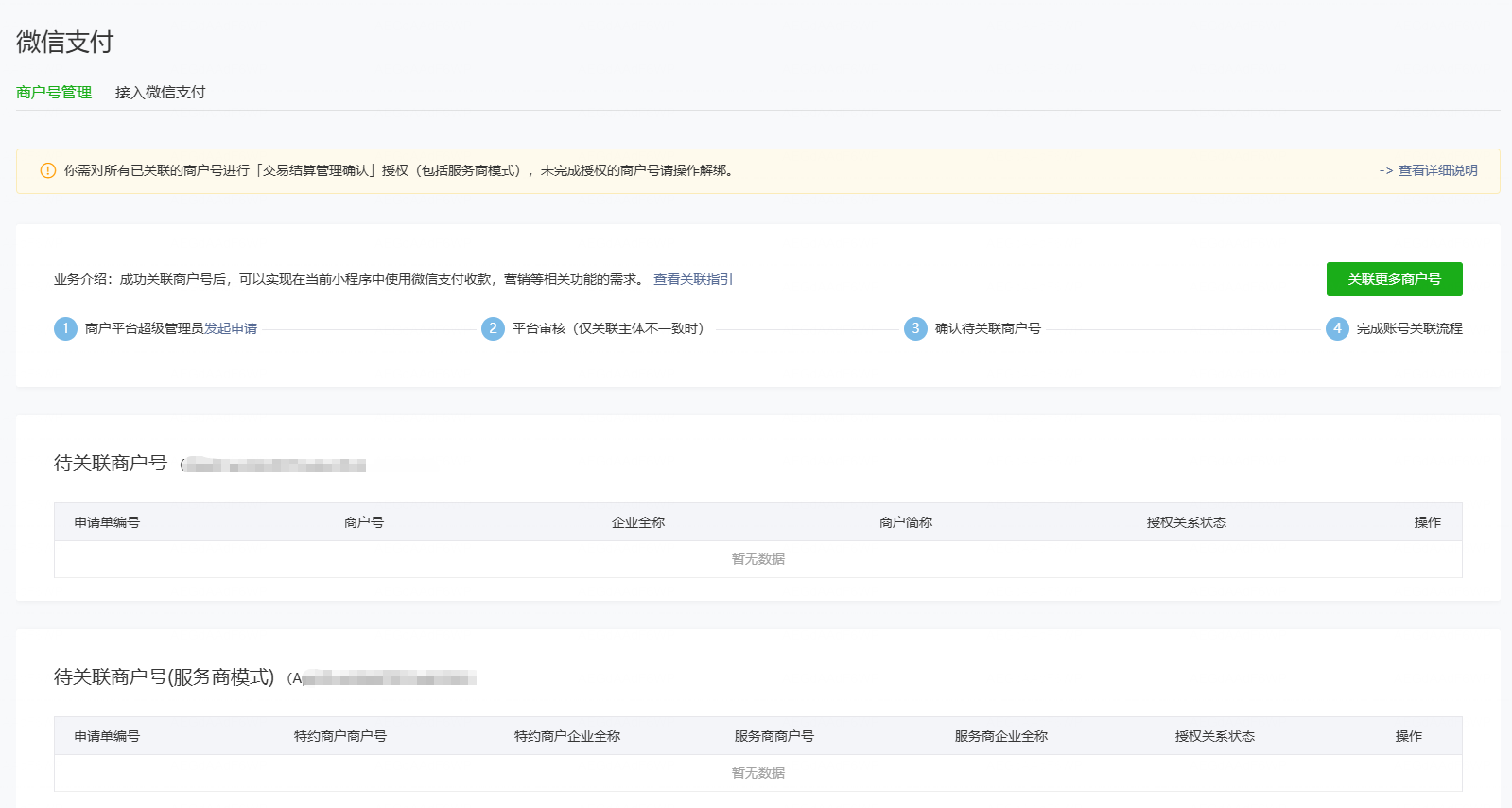The height and width of the screenshot is (808, 1512).
Task: Click the 特约商户商户号 column header
Action: tap(340, 736)
